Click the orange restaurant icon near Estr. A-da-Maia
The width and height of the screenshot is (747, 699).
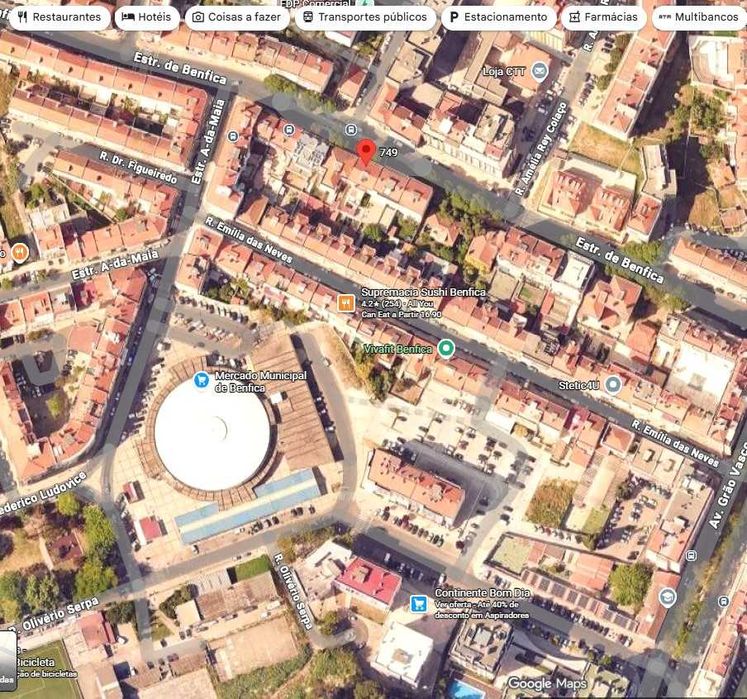click(19, 252)
